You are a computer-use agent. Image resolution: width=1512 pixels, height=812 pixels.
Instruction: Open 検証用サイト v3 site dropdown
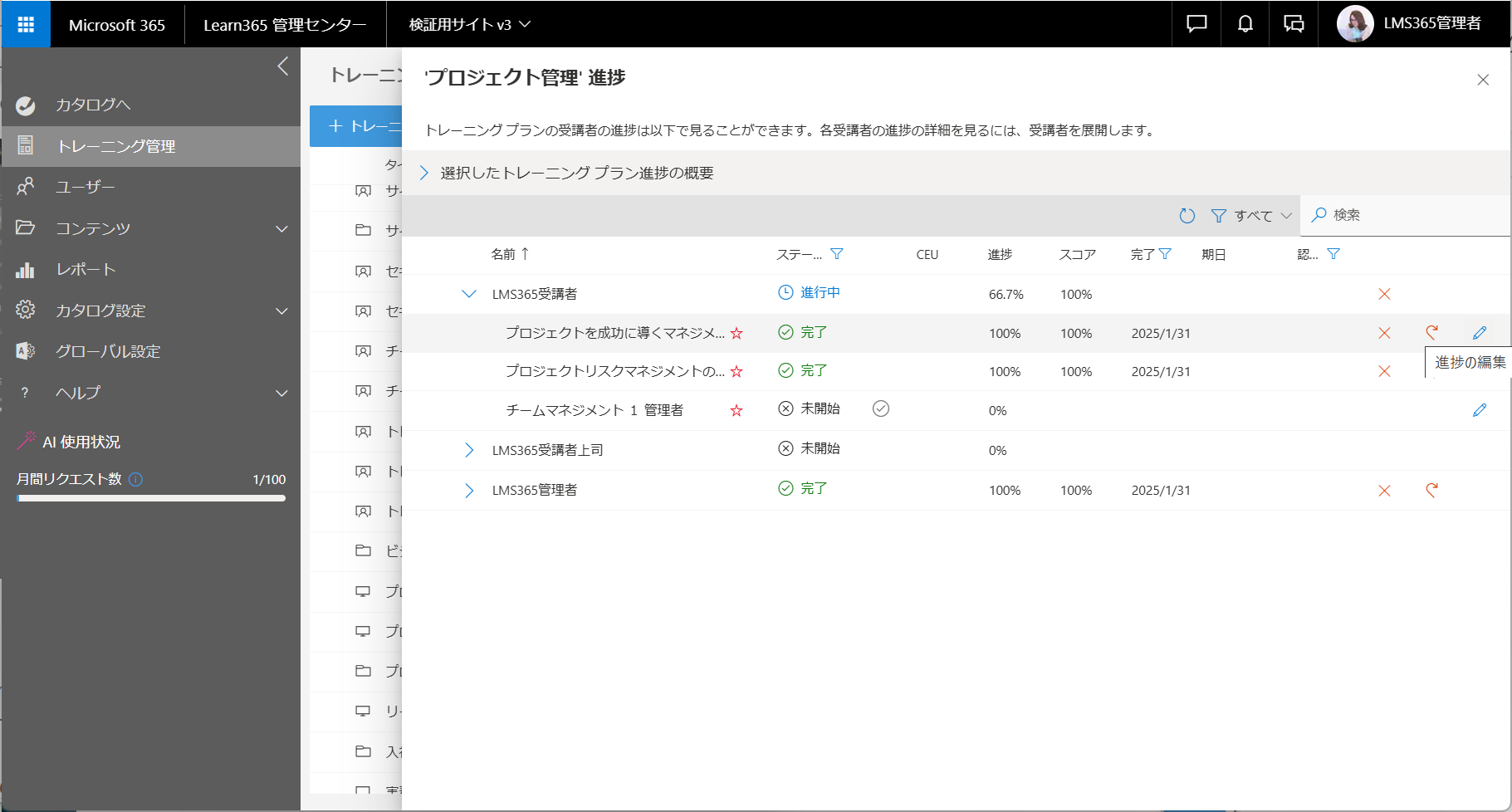pyautogui.click(x=469, y=25)
